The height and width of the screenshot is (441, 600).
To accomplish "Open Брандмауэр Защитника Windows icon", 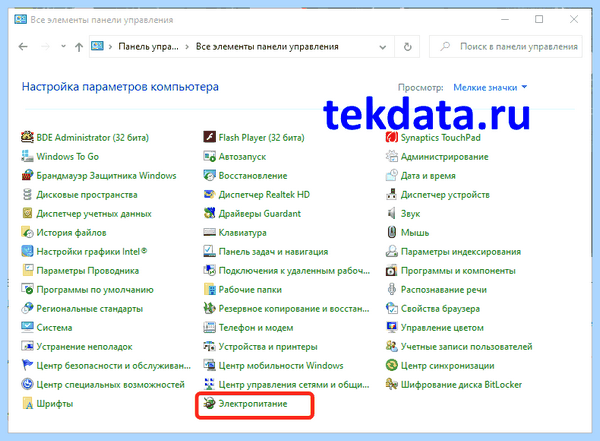I will [x=27, y=175].
